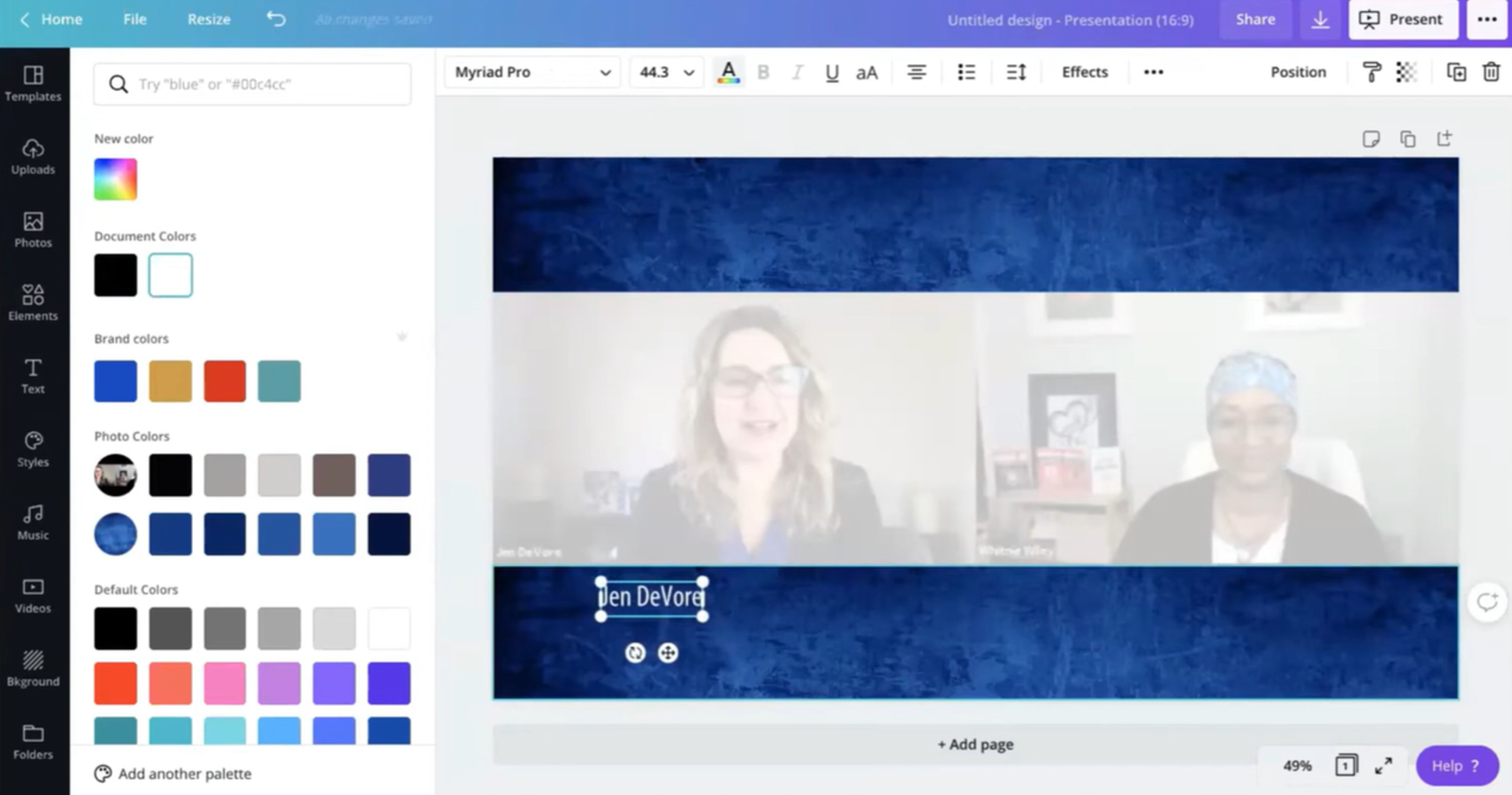Duplicate the selected element icon

[1456, 72]
